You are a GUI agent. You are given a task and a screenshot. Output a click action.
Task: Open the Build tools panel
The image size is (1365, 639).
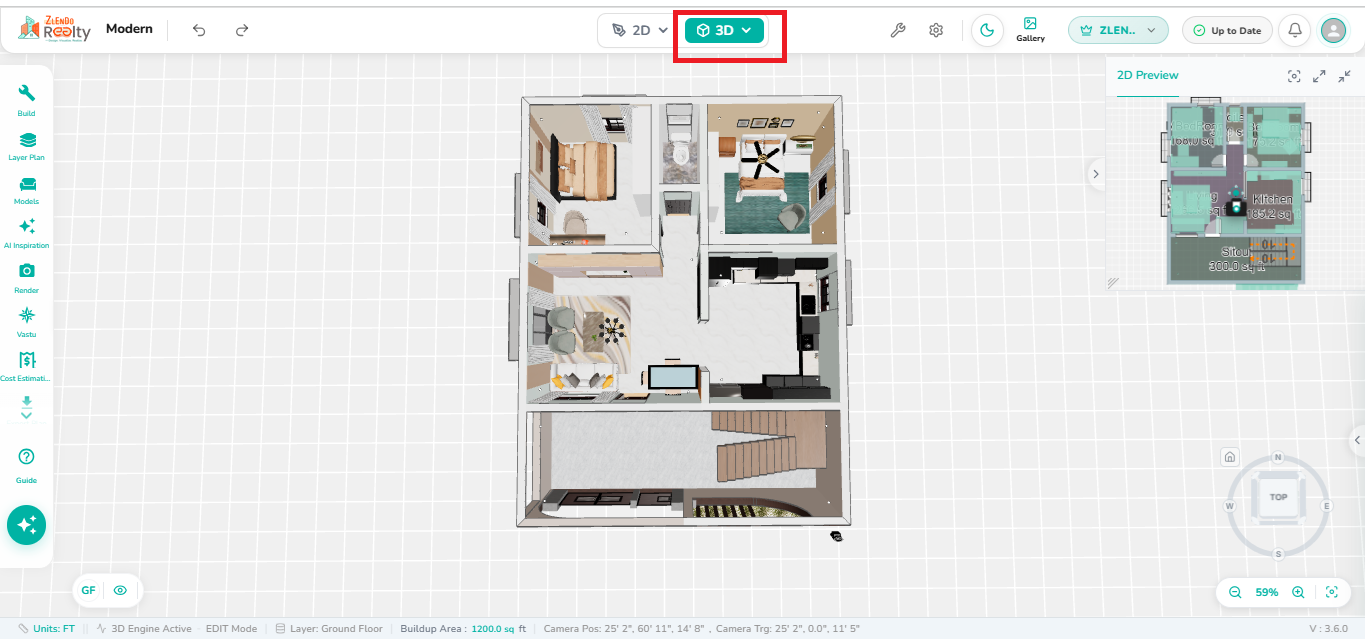(x=27, y=99)
